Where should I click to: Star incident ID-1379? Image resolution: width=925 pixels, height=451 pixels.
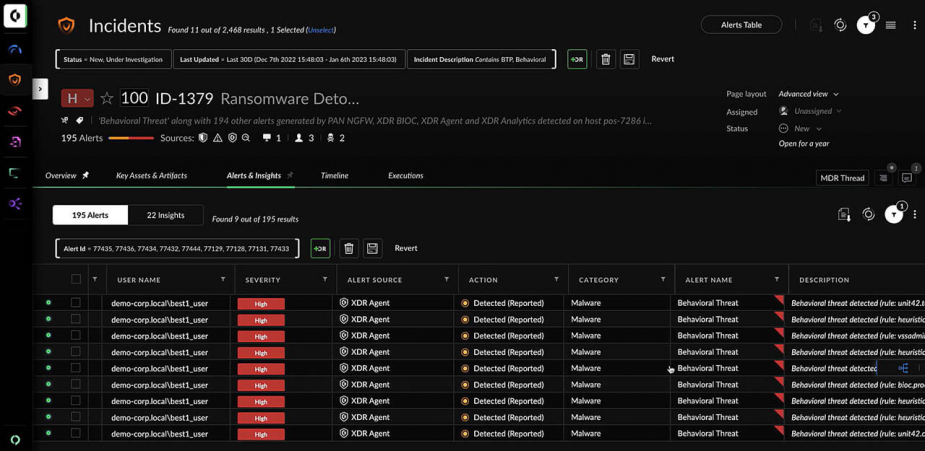point(106,98)
